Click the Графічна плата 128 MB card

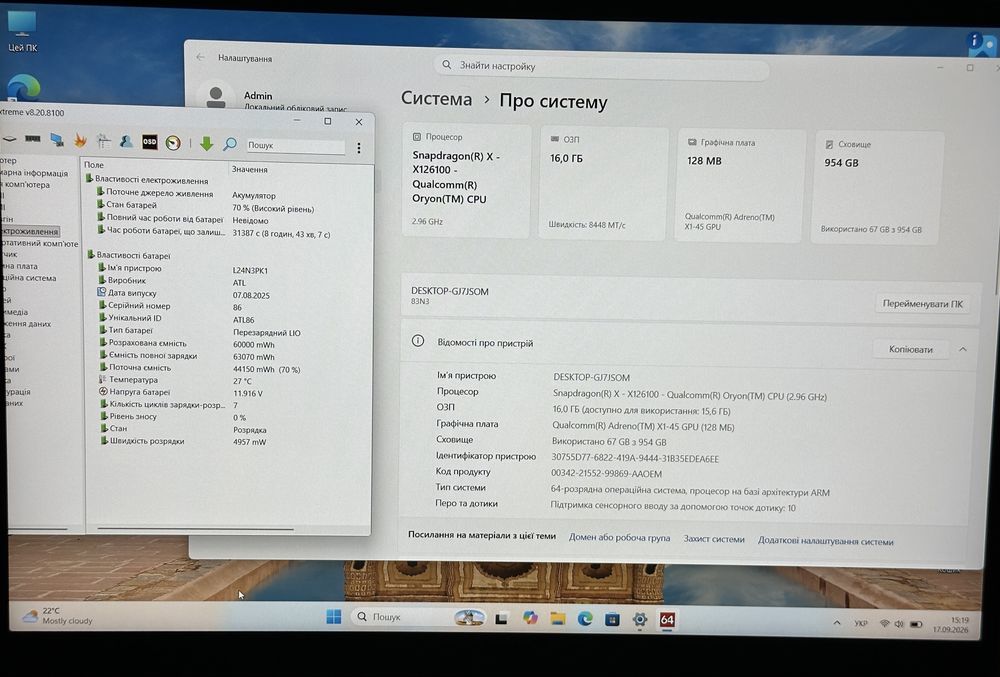739,186
